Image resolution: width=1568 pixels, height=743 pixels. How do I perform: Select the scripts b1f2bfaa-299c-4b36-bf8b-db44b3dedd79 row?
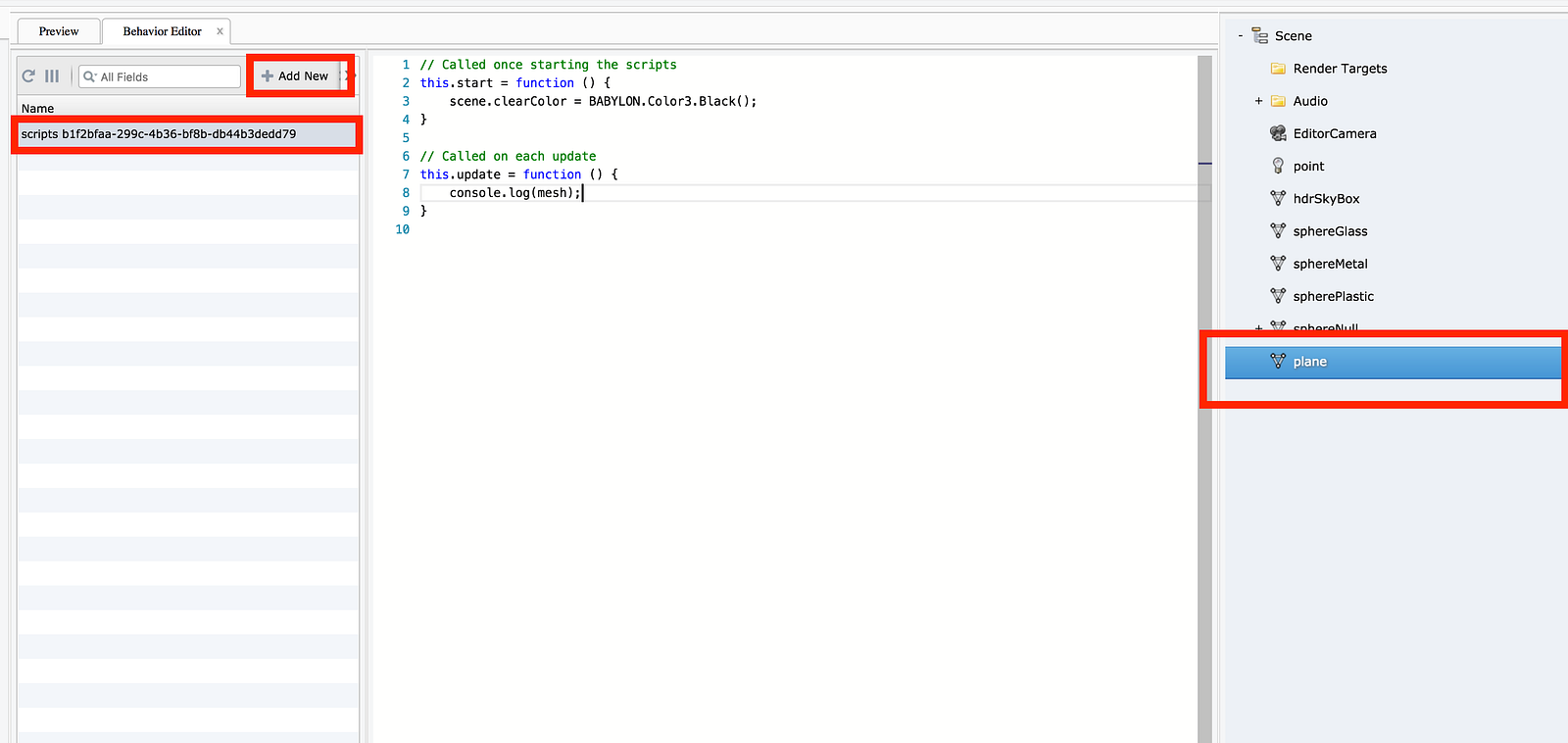click(187, 134)
